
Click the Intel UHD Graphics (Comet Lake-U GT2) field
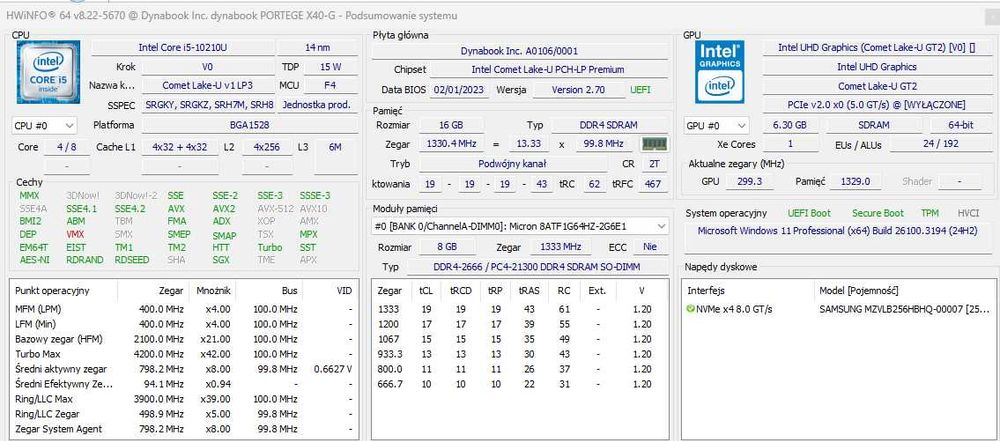tap(876, 47)
